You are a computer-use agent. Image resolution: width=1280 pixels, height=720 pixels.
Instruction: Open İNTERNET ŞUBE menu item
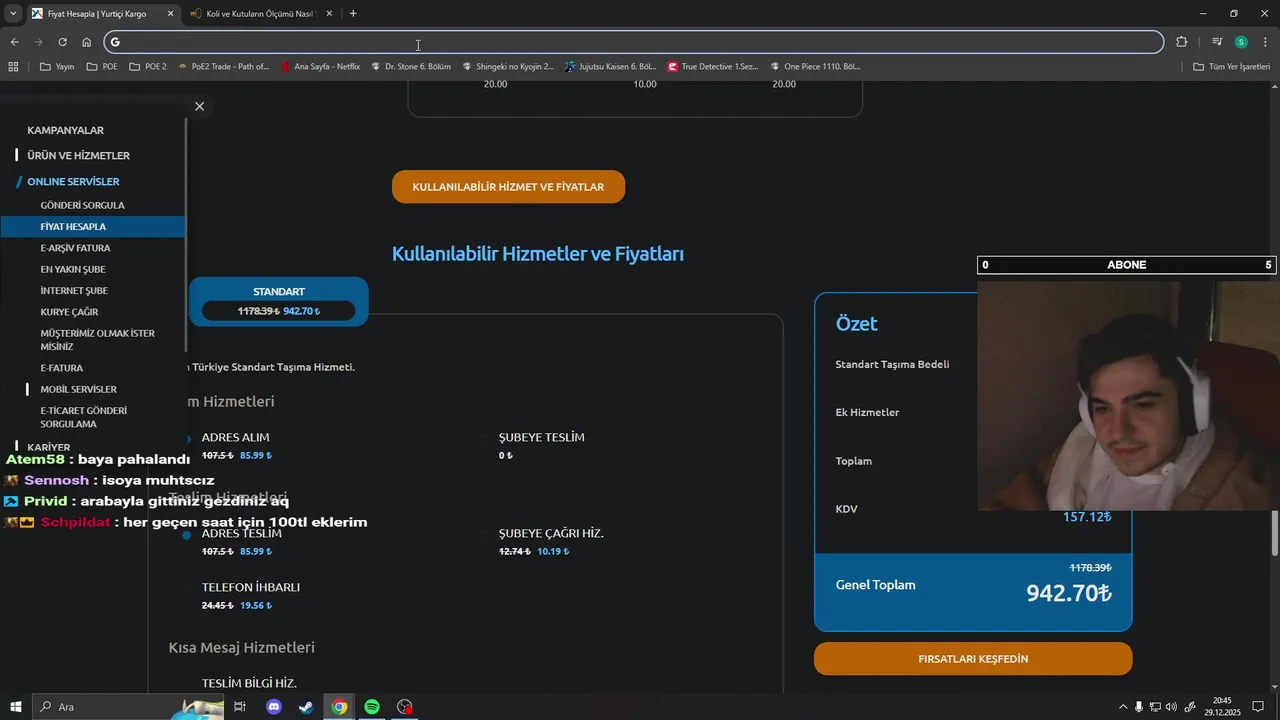click(x=74, y=290)
